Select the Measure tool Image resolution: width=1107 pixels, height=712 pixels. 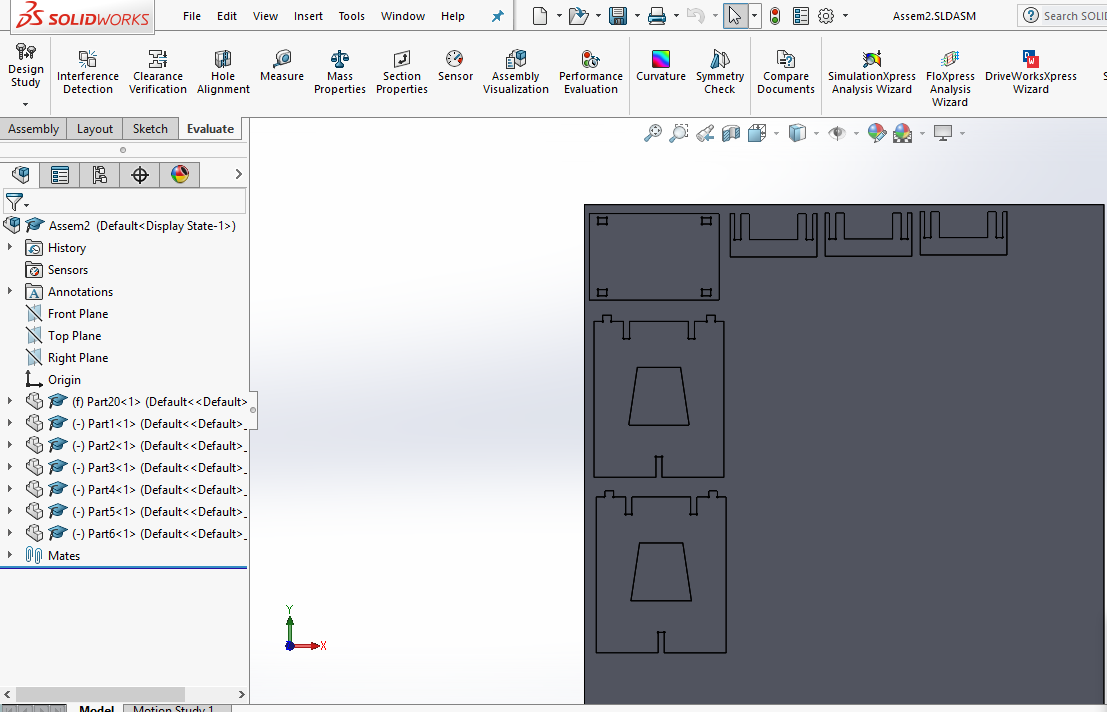[282, 66]
